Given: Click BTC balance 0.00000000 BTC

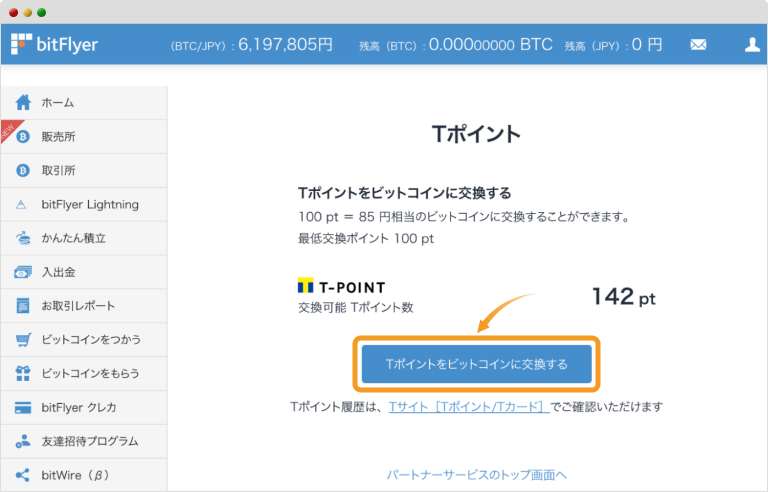Looking at the screenshot, I should (490, 45).
